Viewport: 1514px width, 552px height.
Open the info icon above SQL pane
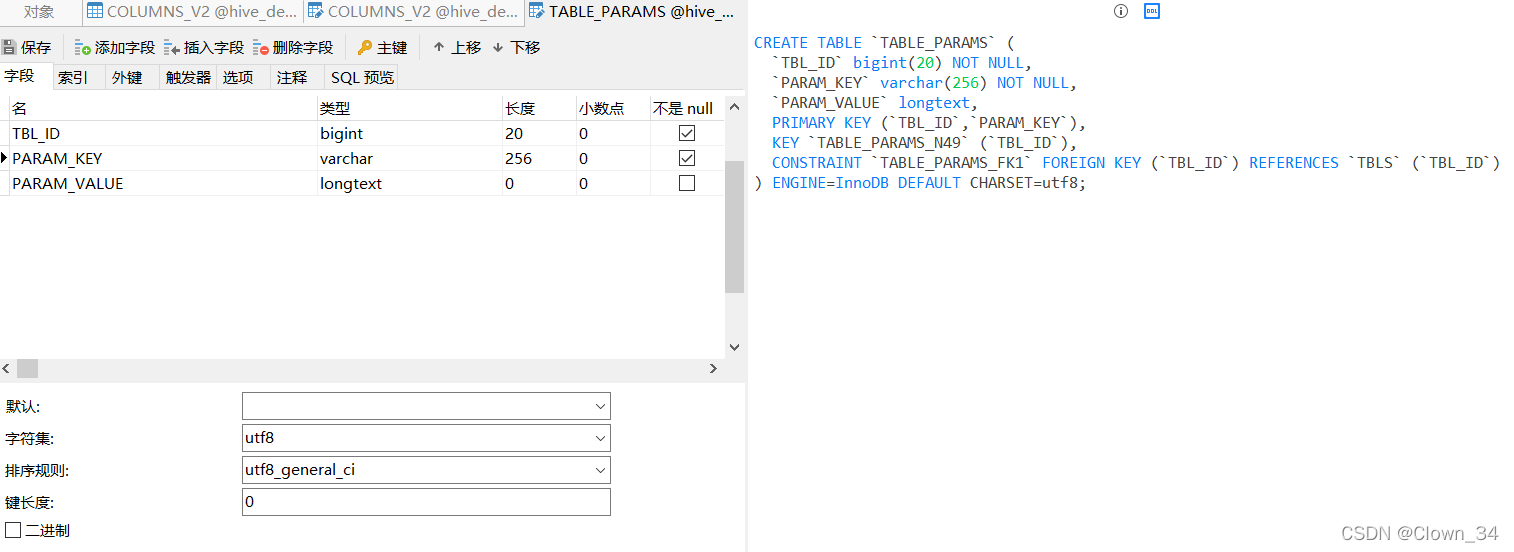pos(1121,11)
